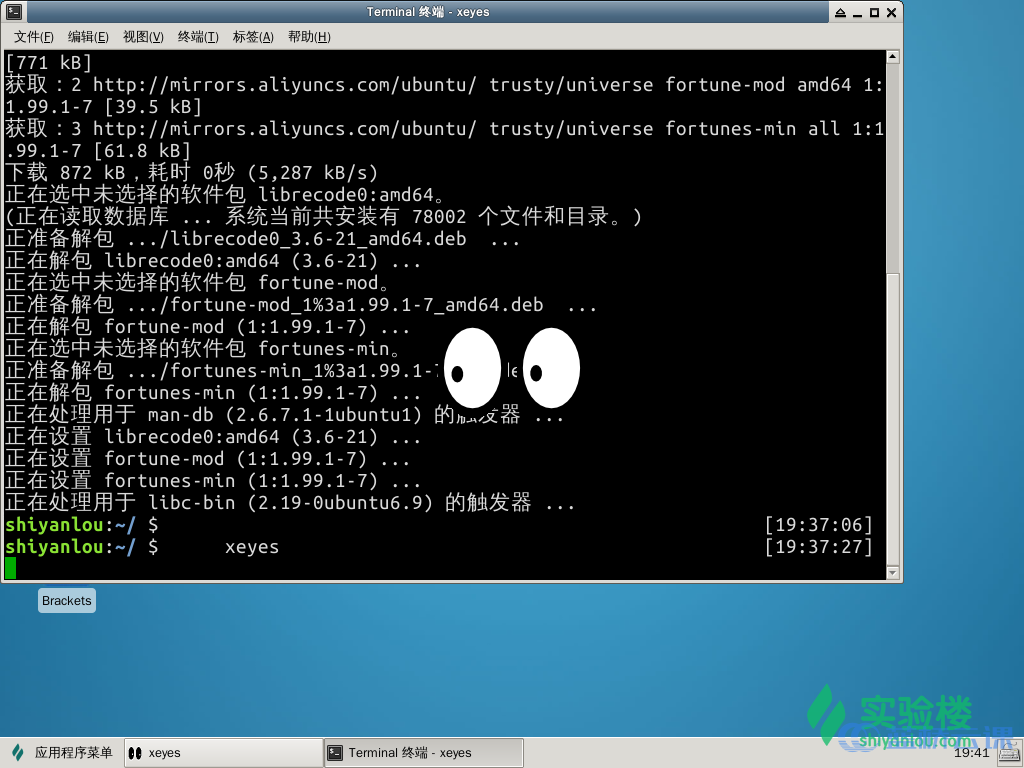Click the maximize button on the Terminal
Screen dimensions: 1024x768
(x=875, y=12)
